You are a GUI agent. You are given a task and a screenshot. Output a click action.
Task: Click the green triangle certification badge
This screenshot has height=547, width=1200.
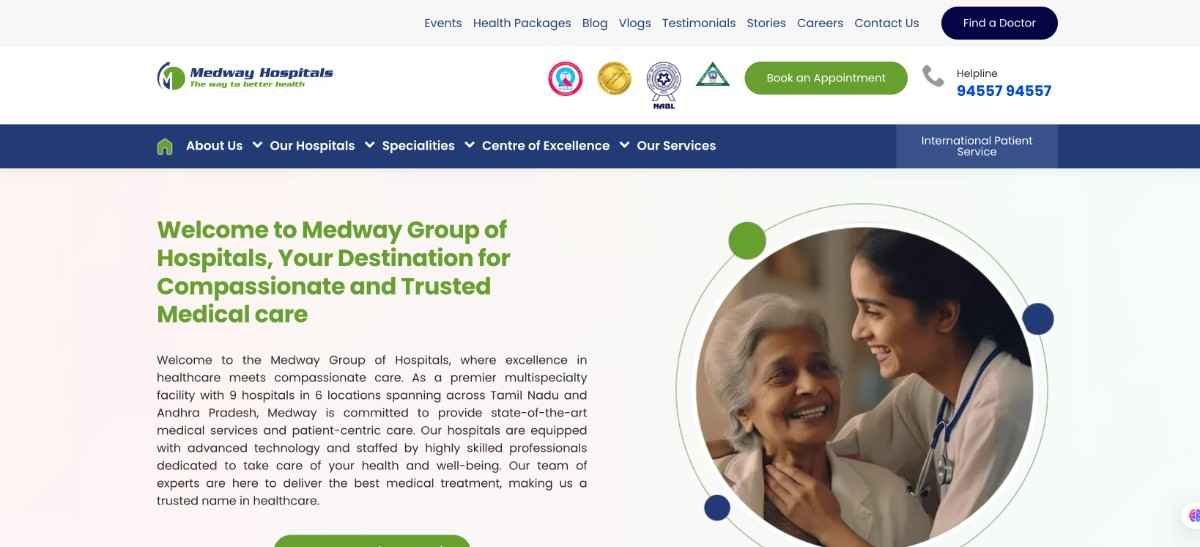point(713,75)
